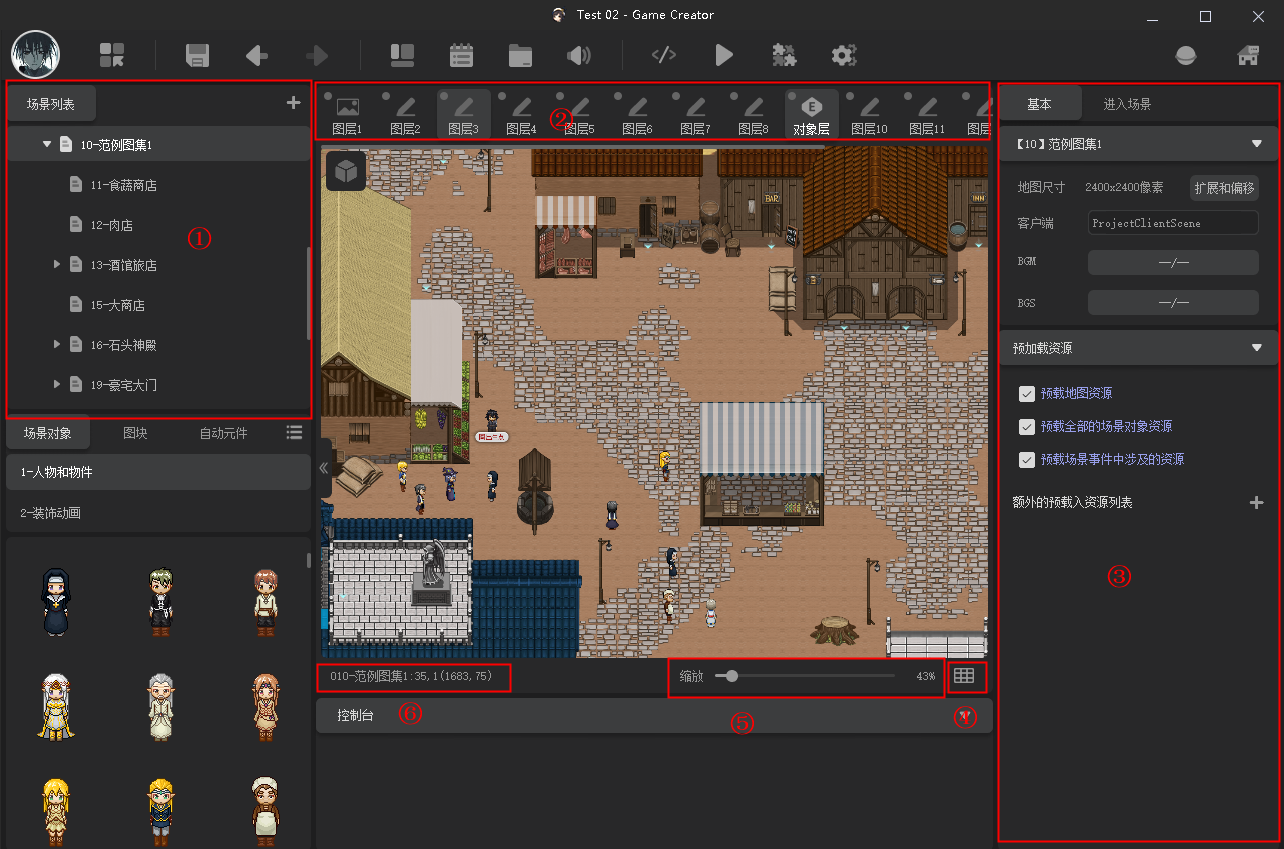Collapse the 10-范例图集1 tree node
Screen dimensions: 1284x849
click(x=46, y=145)
